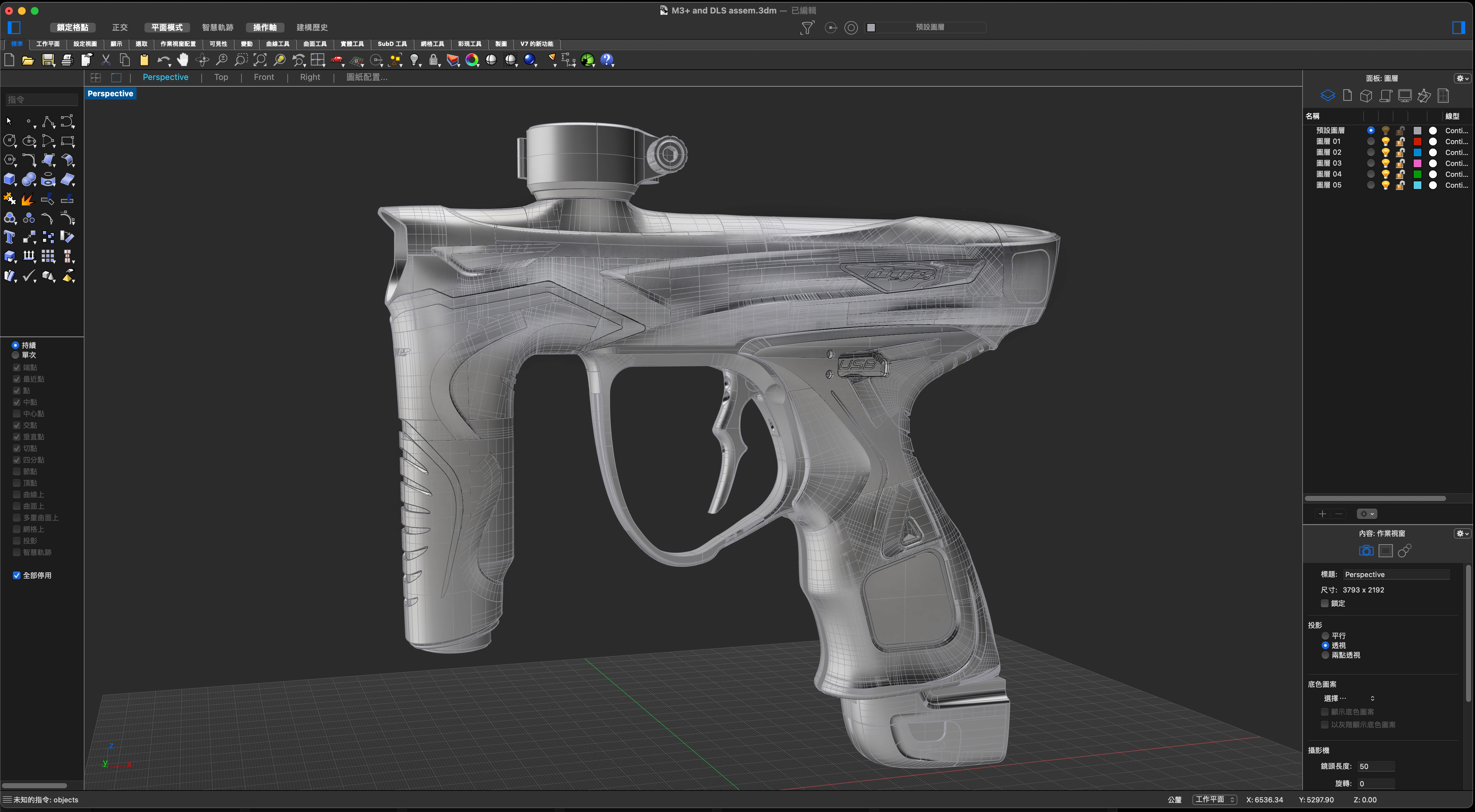Open the 選擇 background pattern dropdown

point(1348,698)
